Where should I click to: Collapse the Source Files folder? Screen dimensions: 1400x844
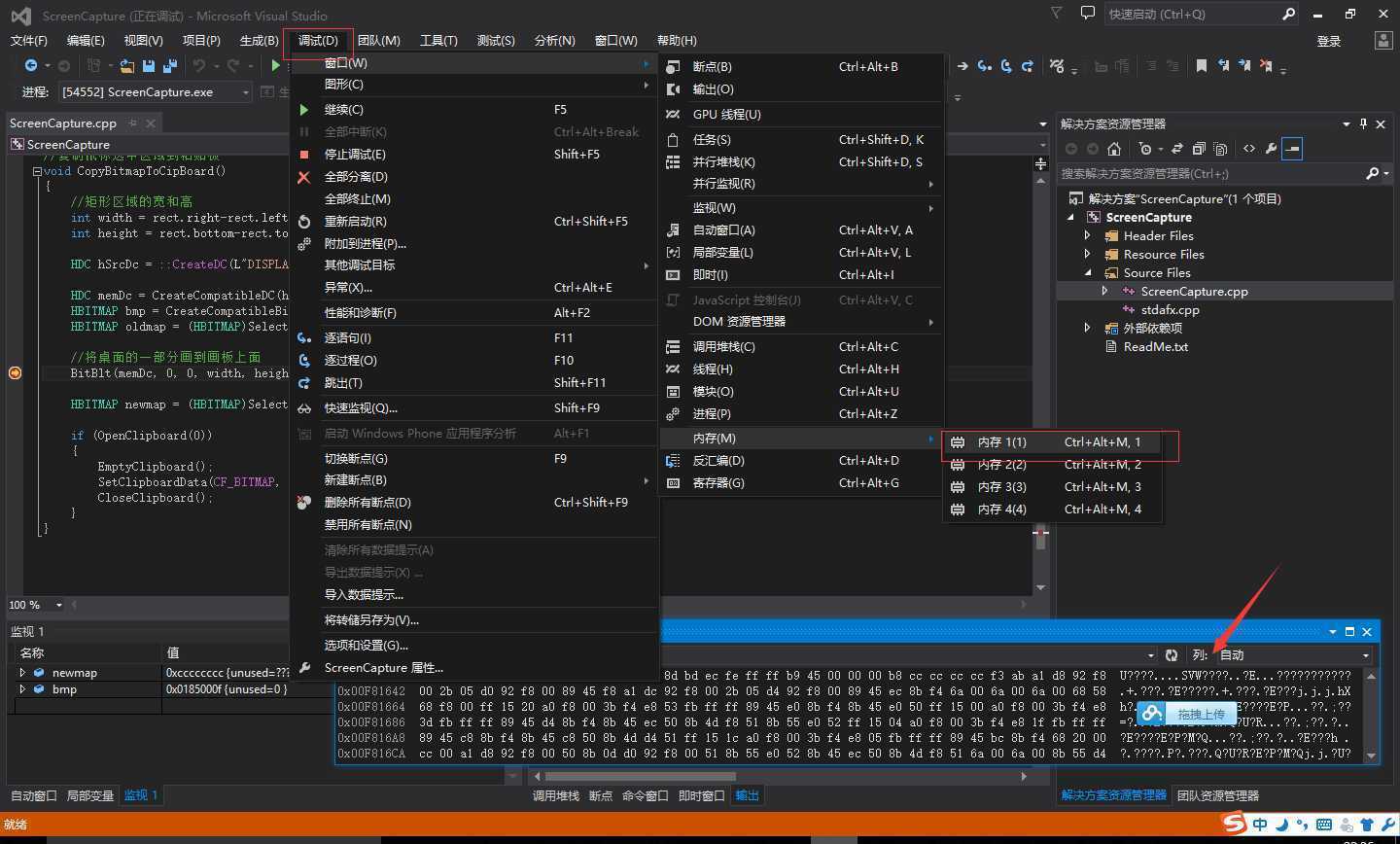(x=1088, y=273)
